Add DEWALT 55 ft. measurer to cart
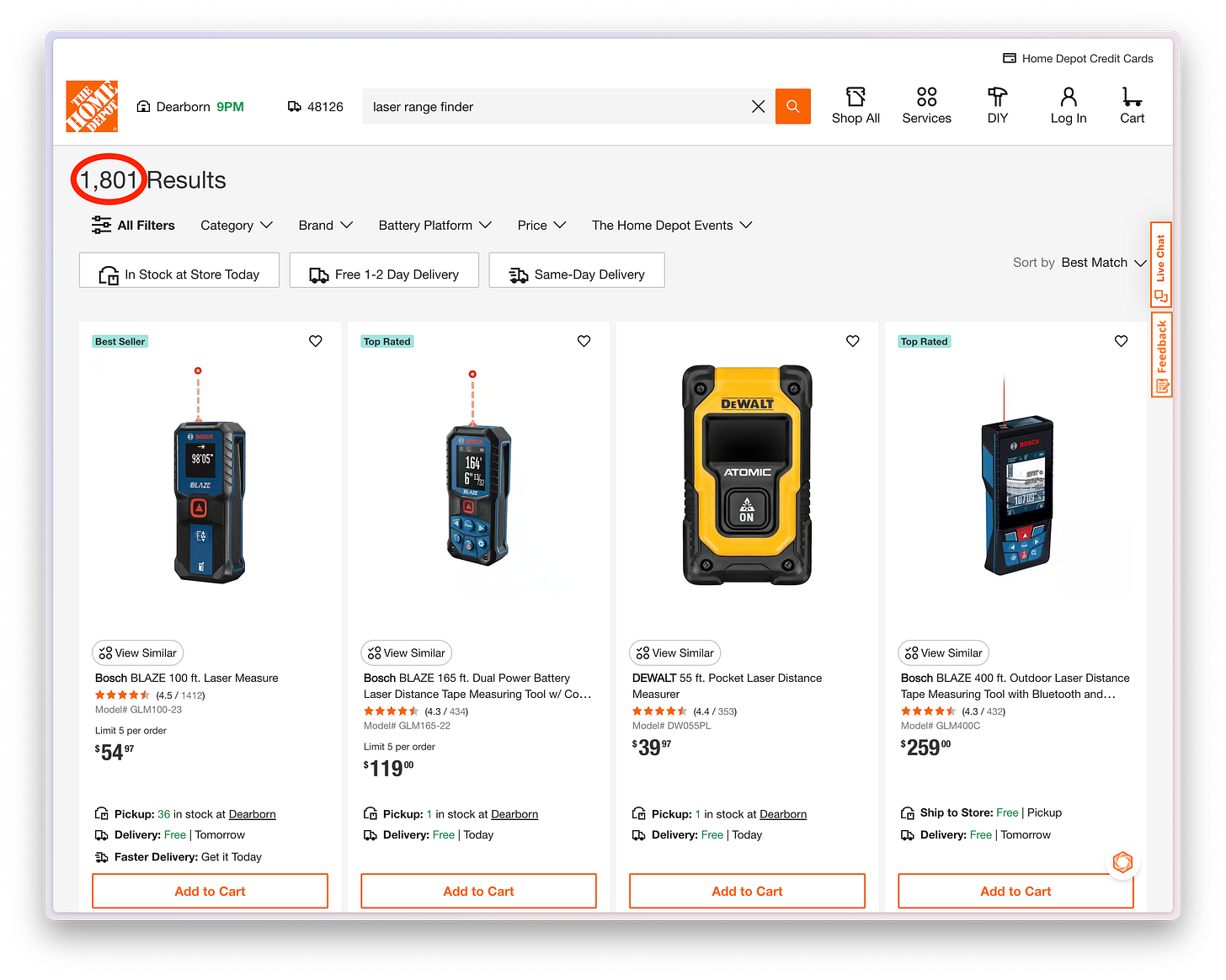The width and height of the screenshot is (1226, 980). (x=748, y=891)
